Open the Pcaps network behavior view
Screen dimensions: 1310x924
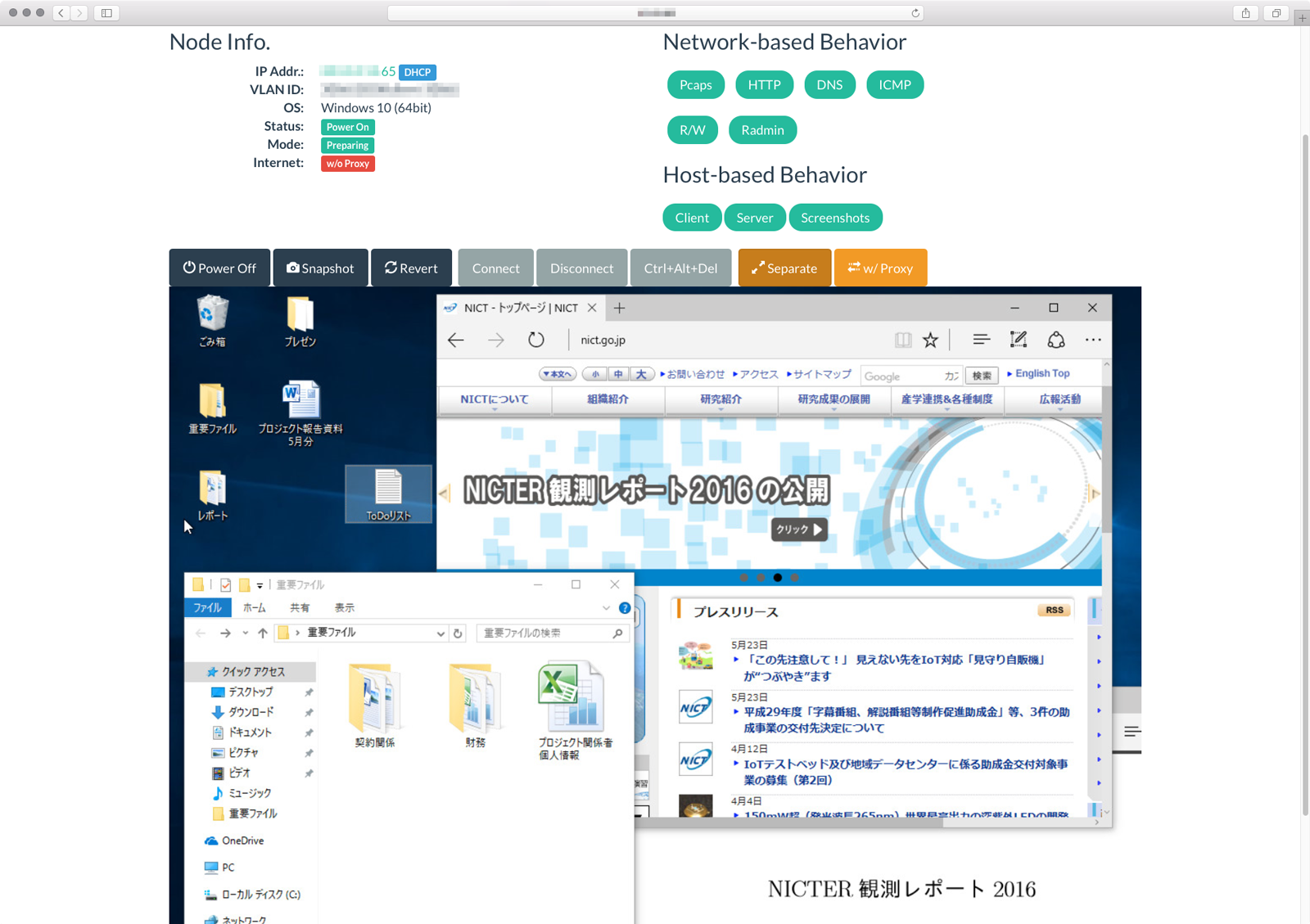696,85
